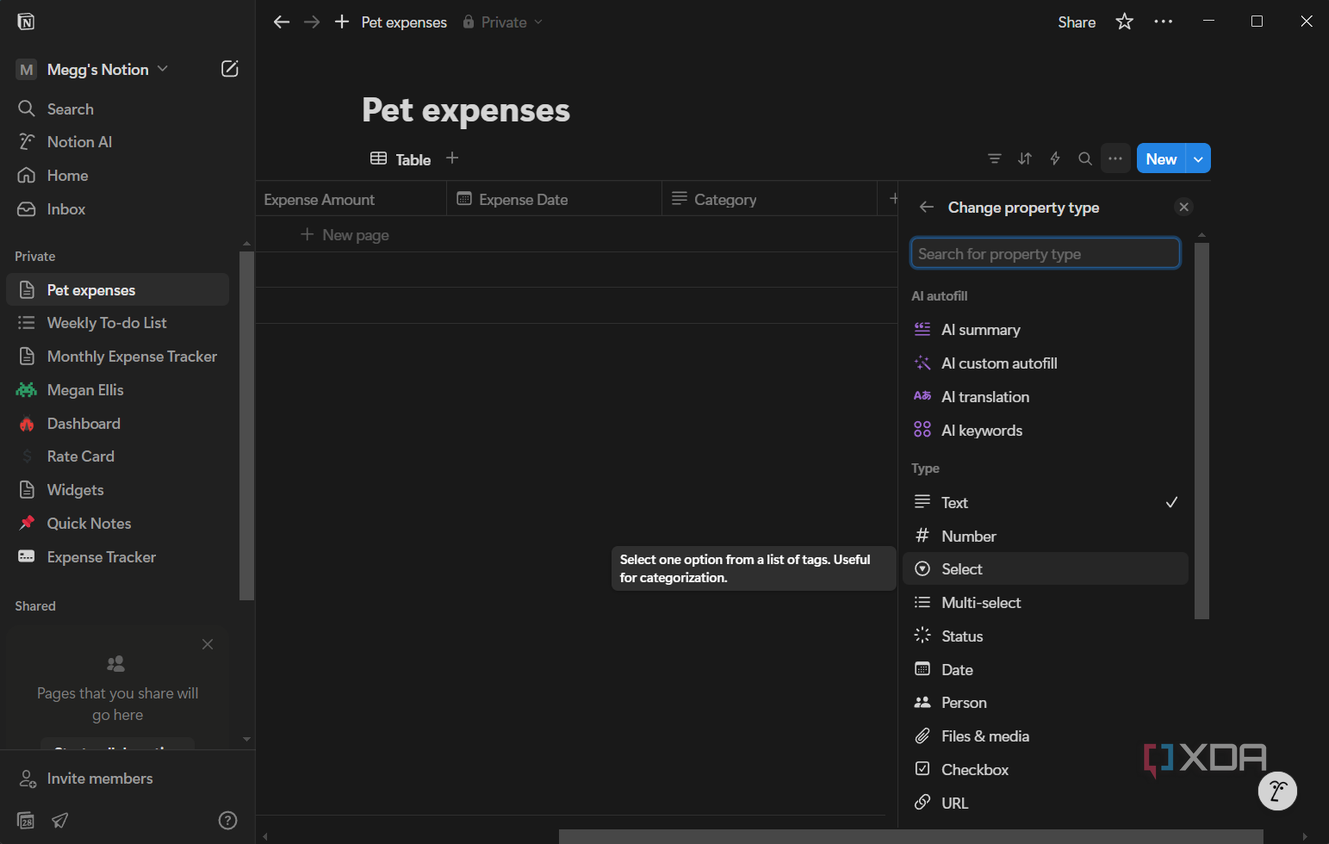The height and width of the screenshot is (844, 1329).
Task: Select the Select property type
Action: tap(1045, 569)
